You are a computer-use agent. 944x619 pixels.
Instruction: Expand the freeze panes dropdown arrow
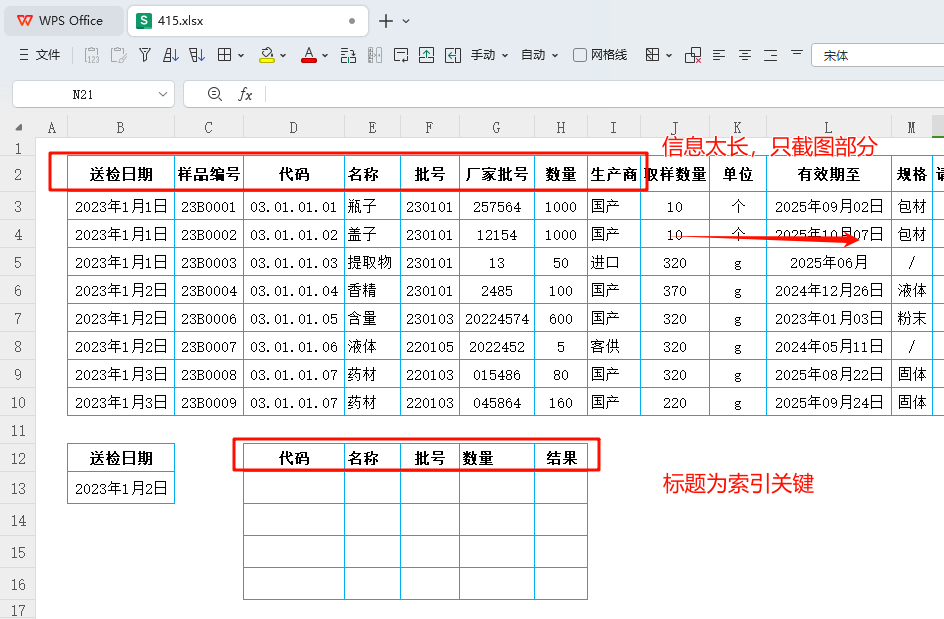[x=669, y=56]
